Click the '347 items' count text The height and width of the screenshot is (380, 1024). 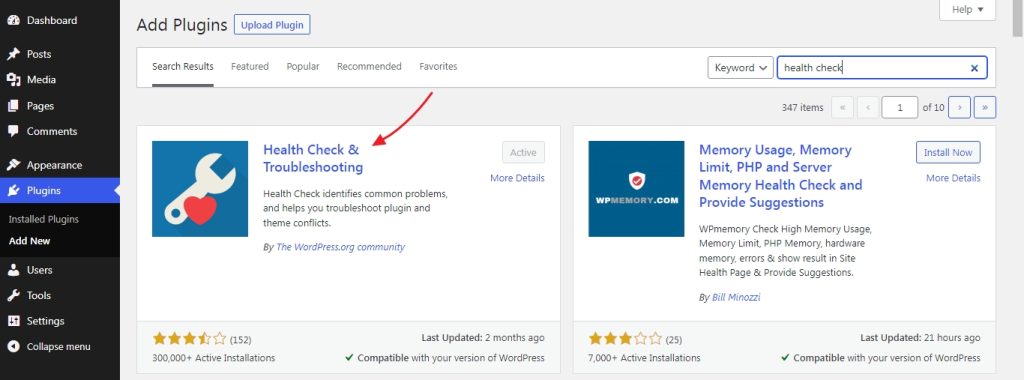click(802, 108)
